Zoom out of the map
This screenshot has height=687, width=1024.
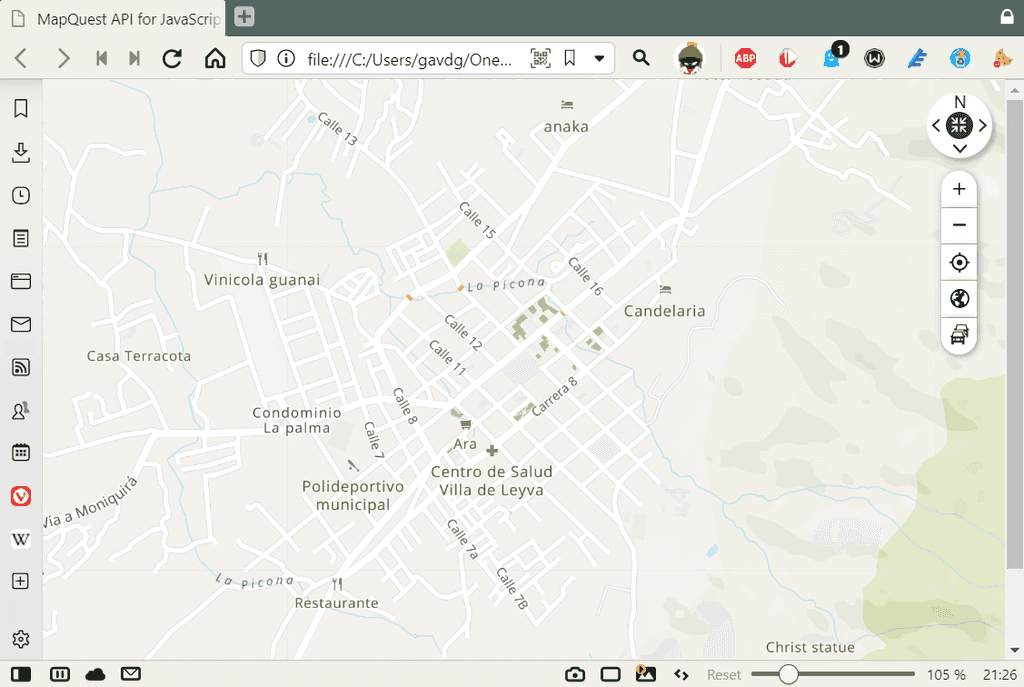click(959, 225)
